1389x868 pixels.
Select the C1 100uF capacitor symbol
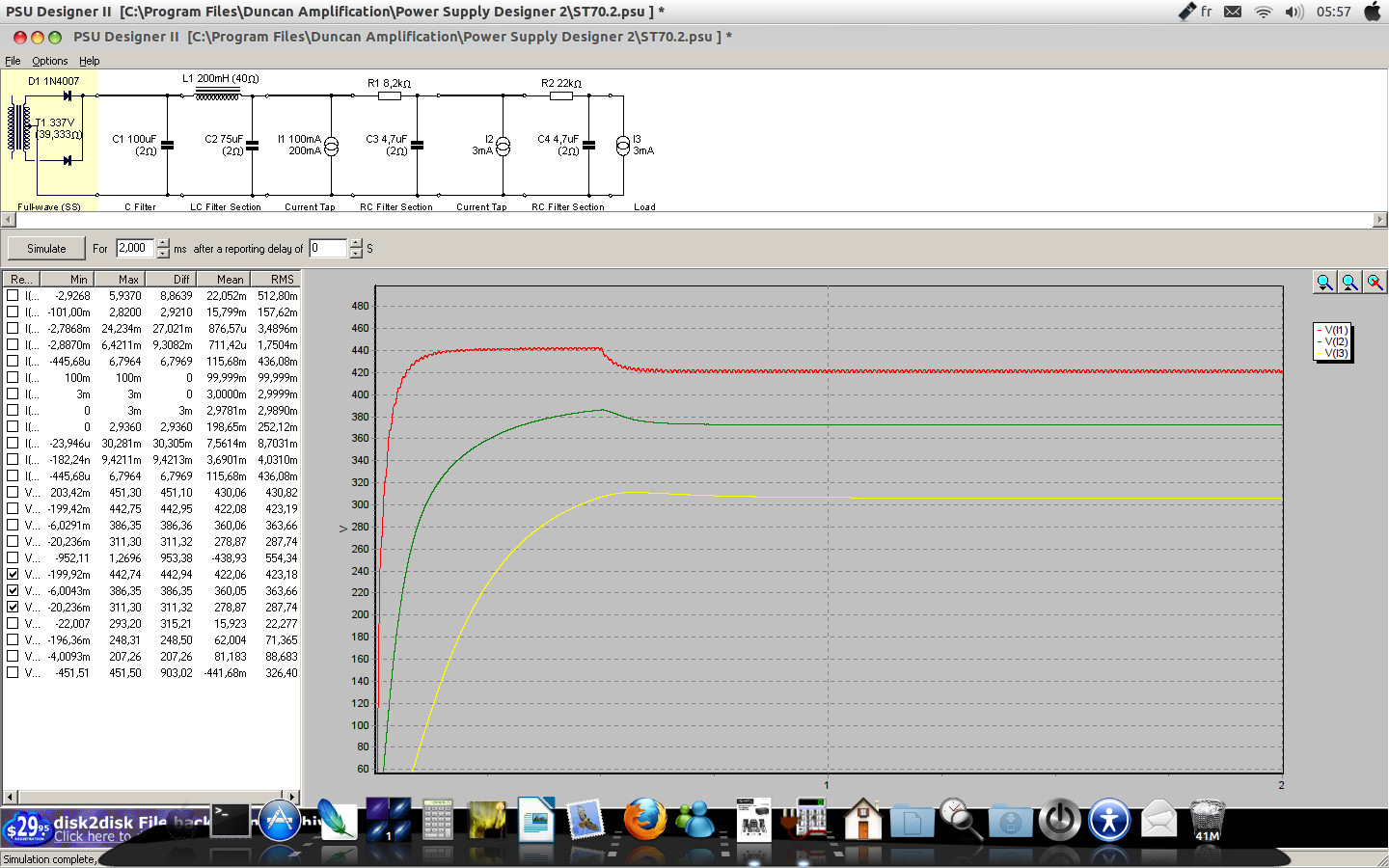point(167,146)
